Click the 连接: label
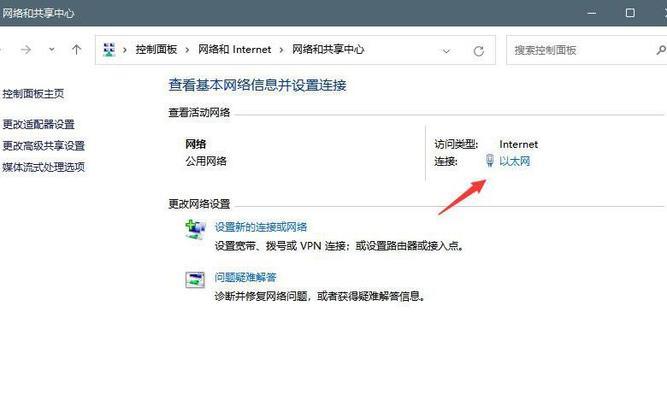Image resolution: width=667 pixels, height=400 pixels. pyautogui.click(x=446, y=162)
